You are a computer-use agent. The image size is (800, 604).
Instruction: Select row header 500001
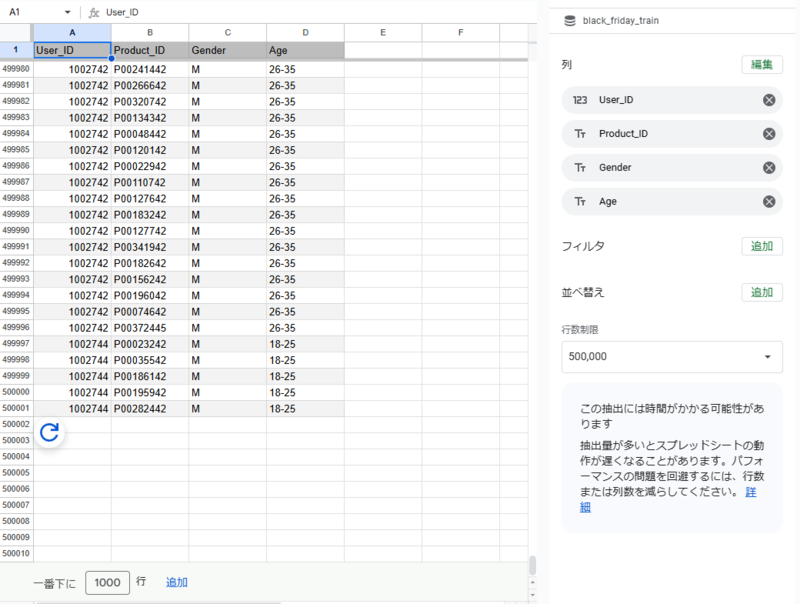[16, 408]
